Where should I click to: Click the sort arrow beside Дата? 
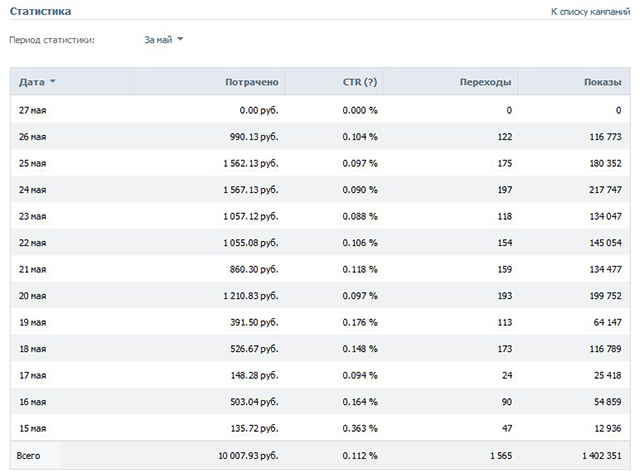pos(52,82)
